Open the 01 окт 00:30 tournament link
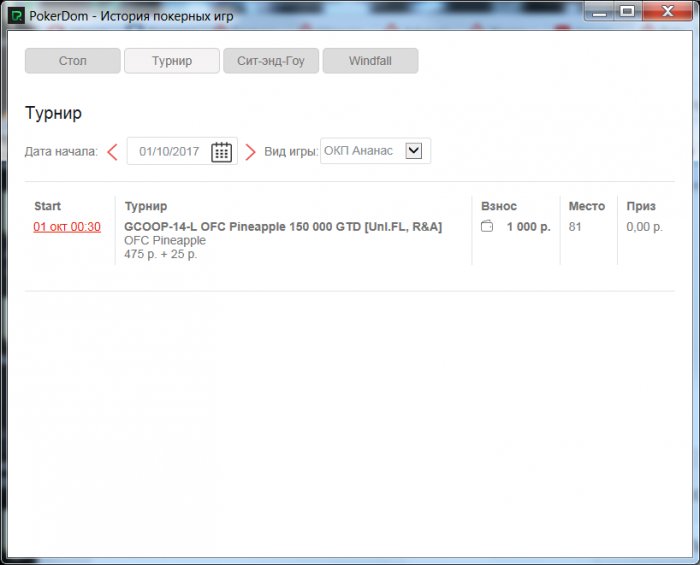This screenshot has width=700, height=565. (x=67, y=227)
